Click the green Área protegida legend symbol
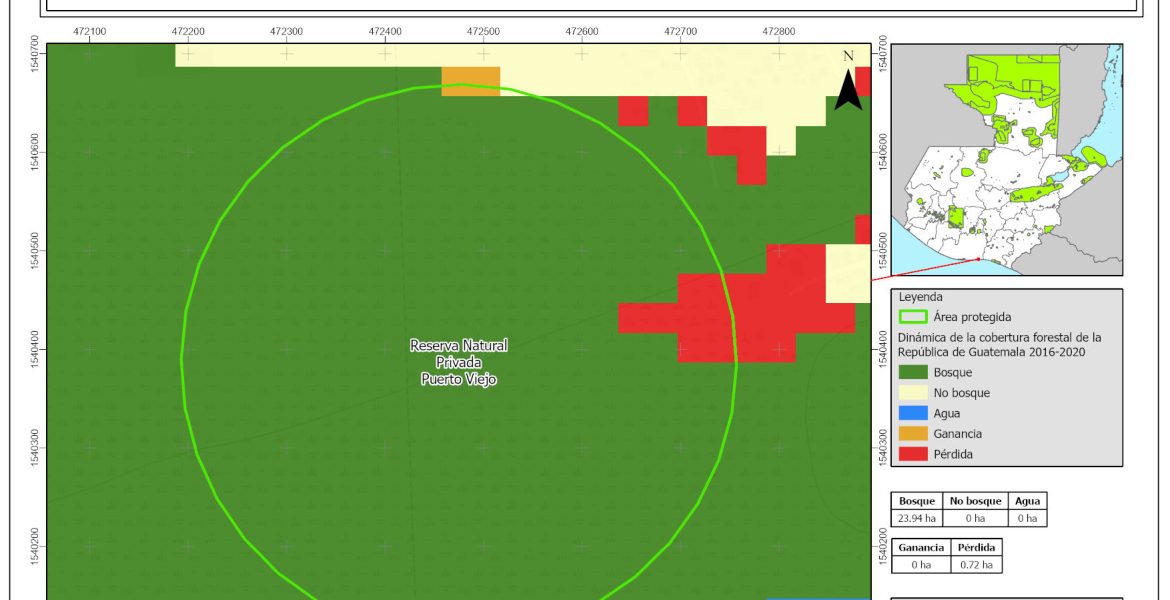Viewport: 1170px width, 600px height. coord(912,317)
